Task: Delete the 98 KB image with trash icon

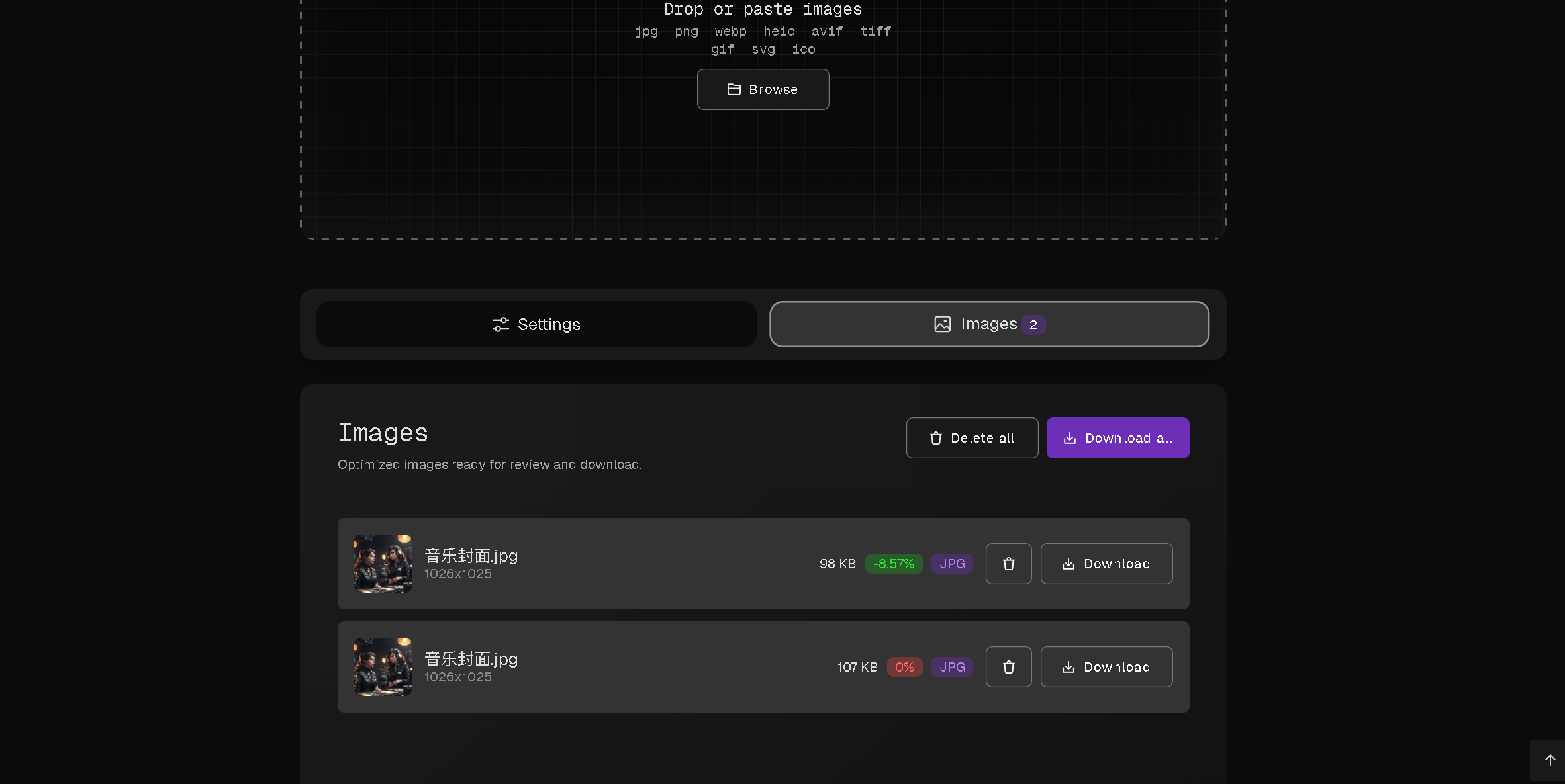Action: pyautogui.click(x=1008, y=564)
